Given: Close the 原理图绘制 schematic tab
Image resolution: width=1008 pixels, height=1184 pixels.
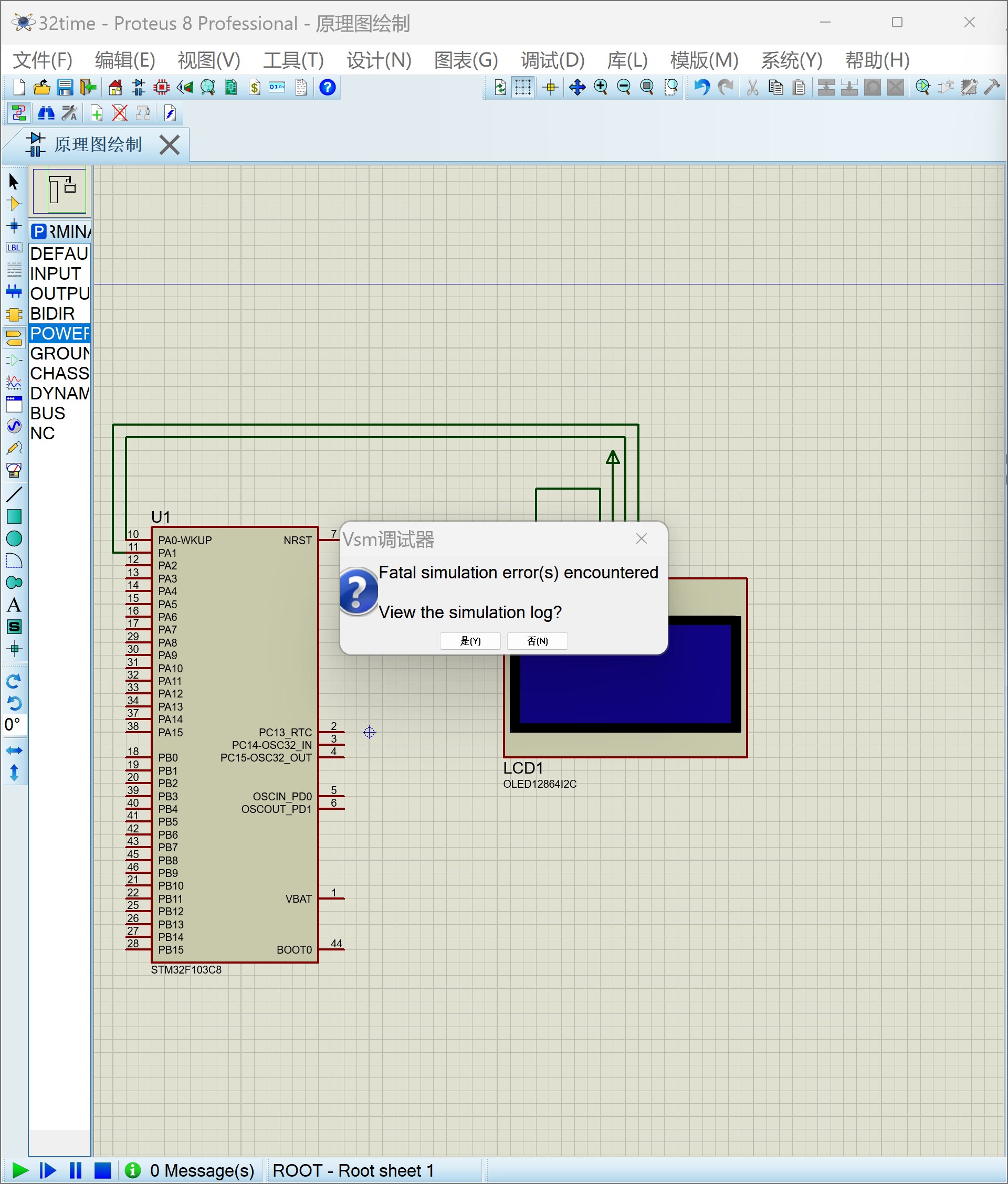Looking at the screenshot, I should click(170, 144).
